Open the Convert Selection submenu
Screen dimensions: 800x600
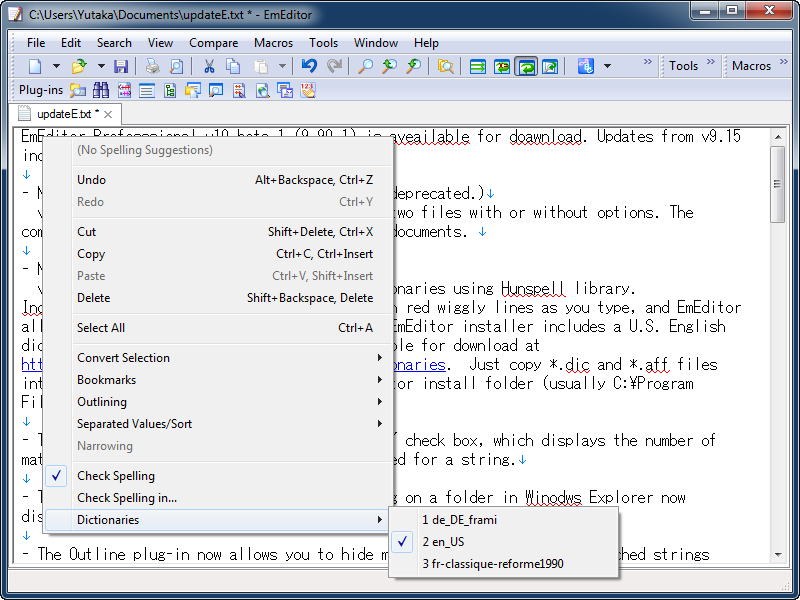click(x=218, y=358)
